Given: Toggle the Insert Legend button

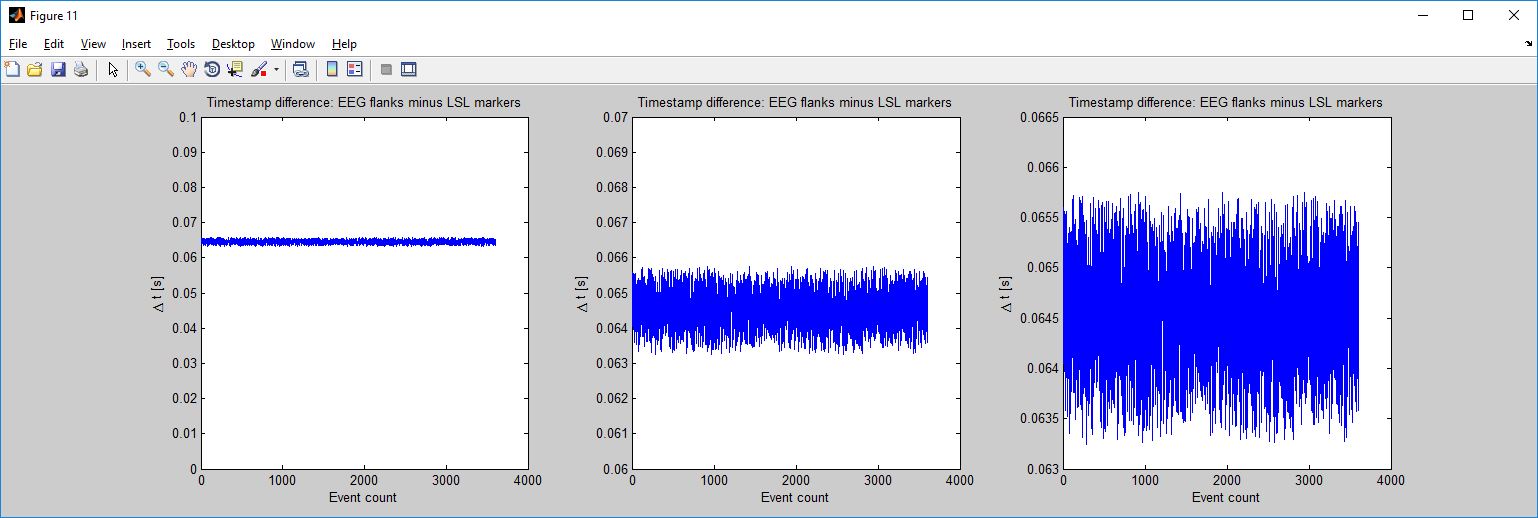Looking at the screenshot, I should 355,69.
